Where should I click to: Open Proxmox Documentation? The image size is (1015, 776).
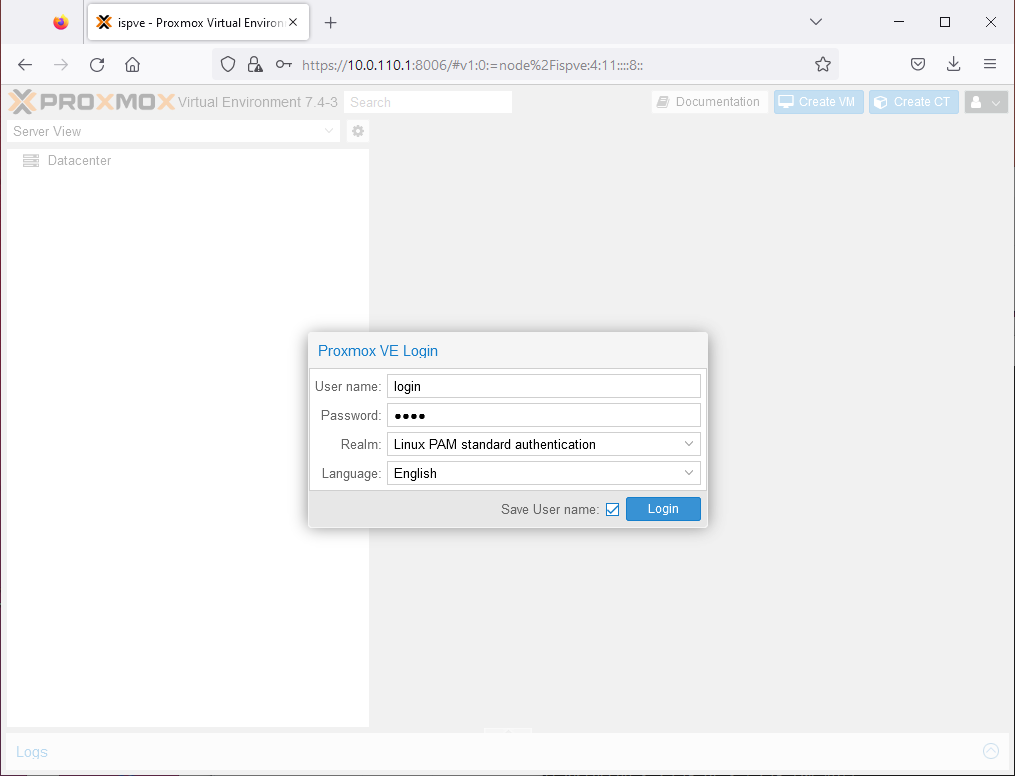click(x=709, y=102)
